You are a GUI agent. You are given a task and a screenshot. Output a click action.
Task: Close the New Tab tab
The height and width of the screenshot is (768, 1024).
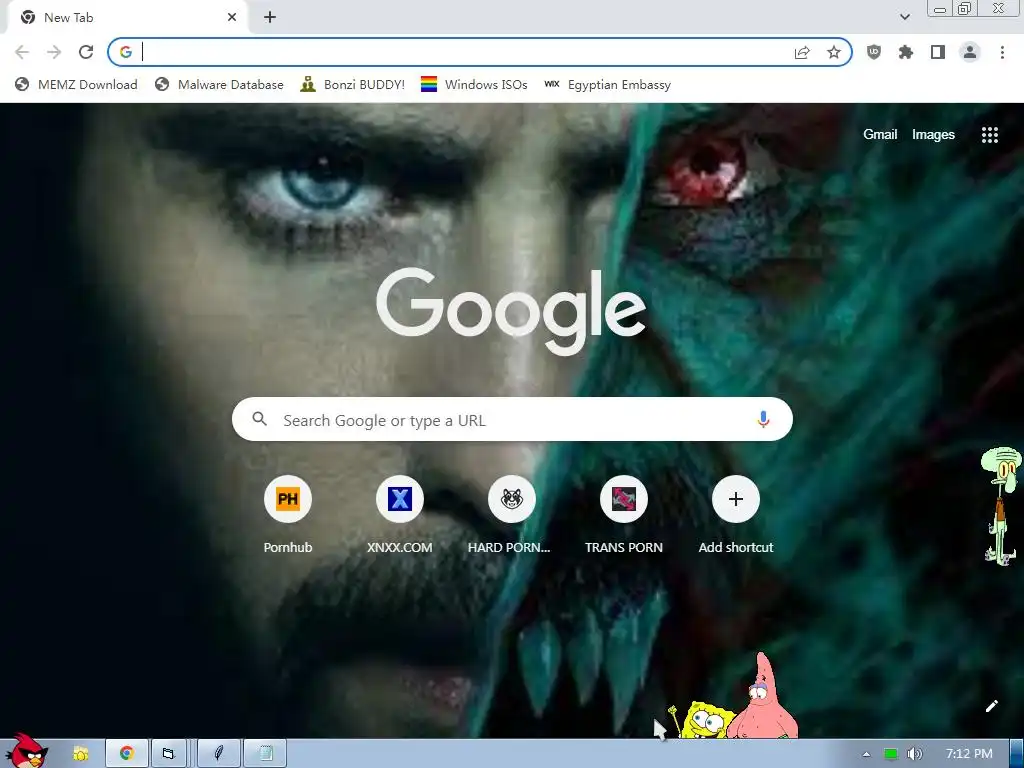pos(232,18)
